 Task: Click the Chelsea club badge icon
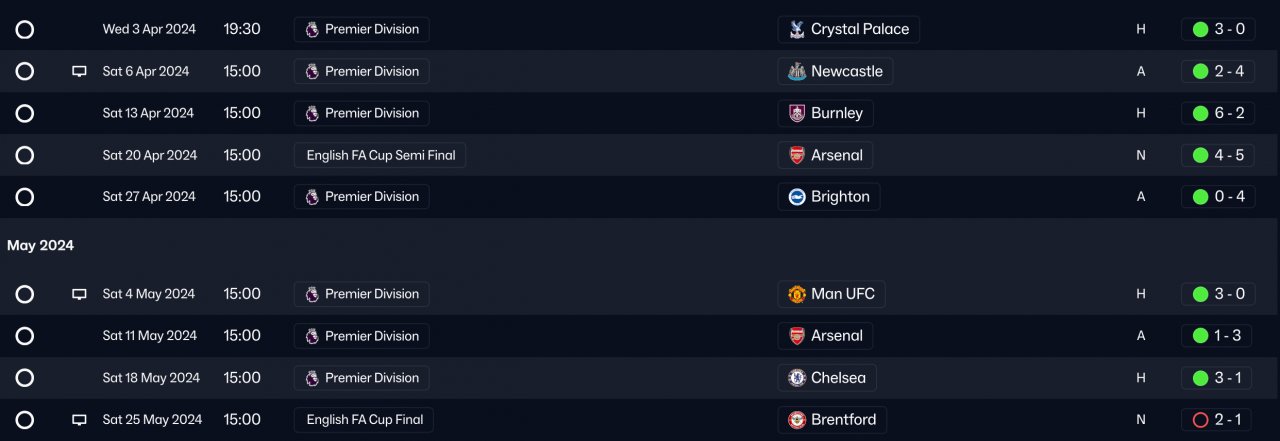point(796,378)
